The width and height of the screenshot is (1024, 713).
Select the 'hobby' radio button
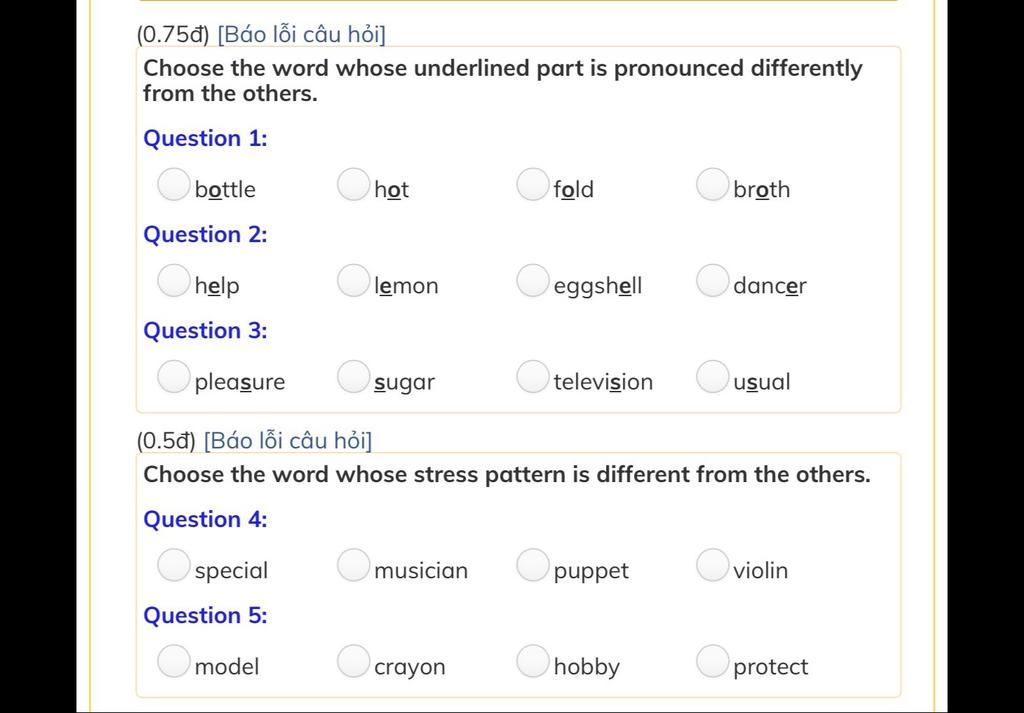pyautogui.click(x=532, y=662)
